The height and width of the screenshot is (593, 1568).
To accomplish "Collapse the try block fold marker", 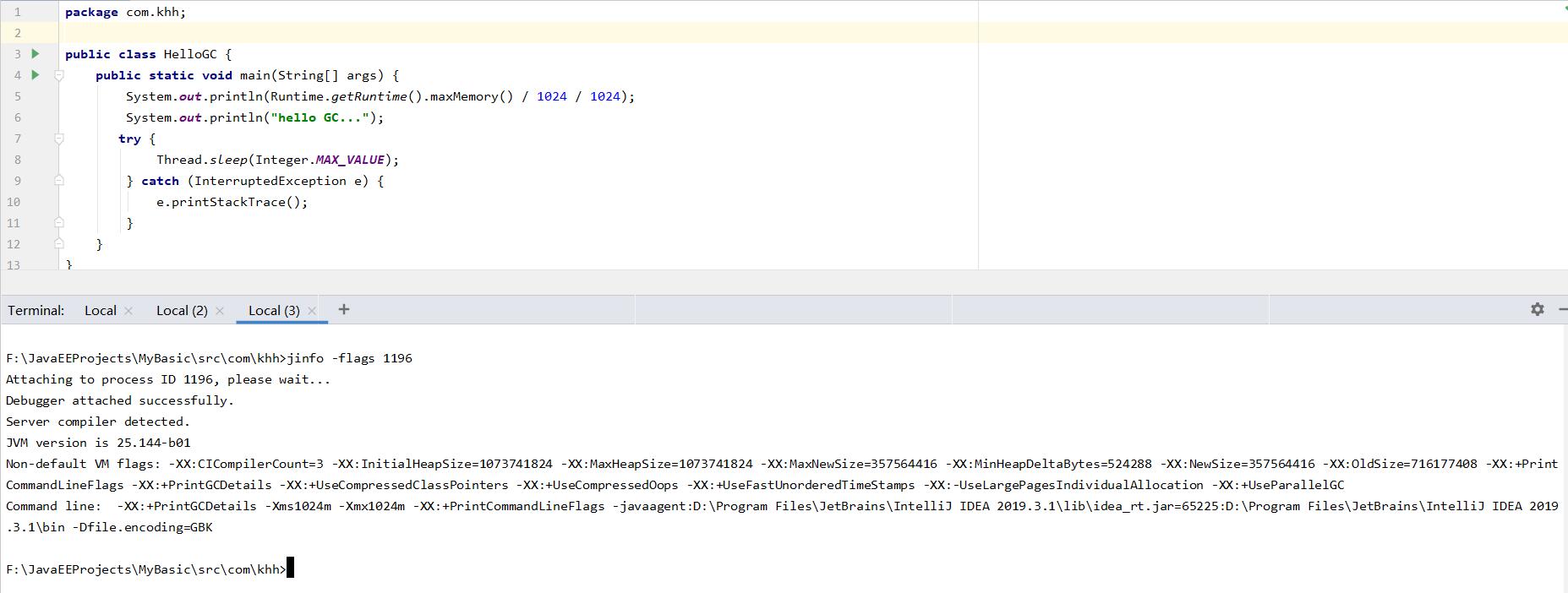I will (59, 139).
